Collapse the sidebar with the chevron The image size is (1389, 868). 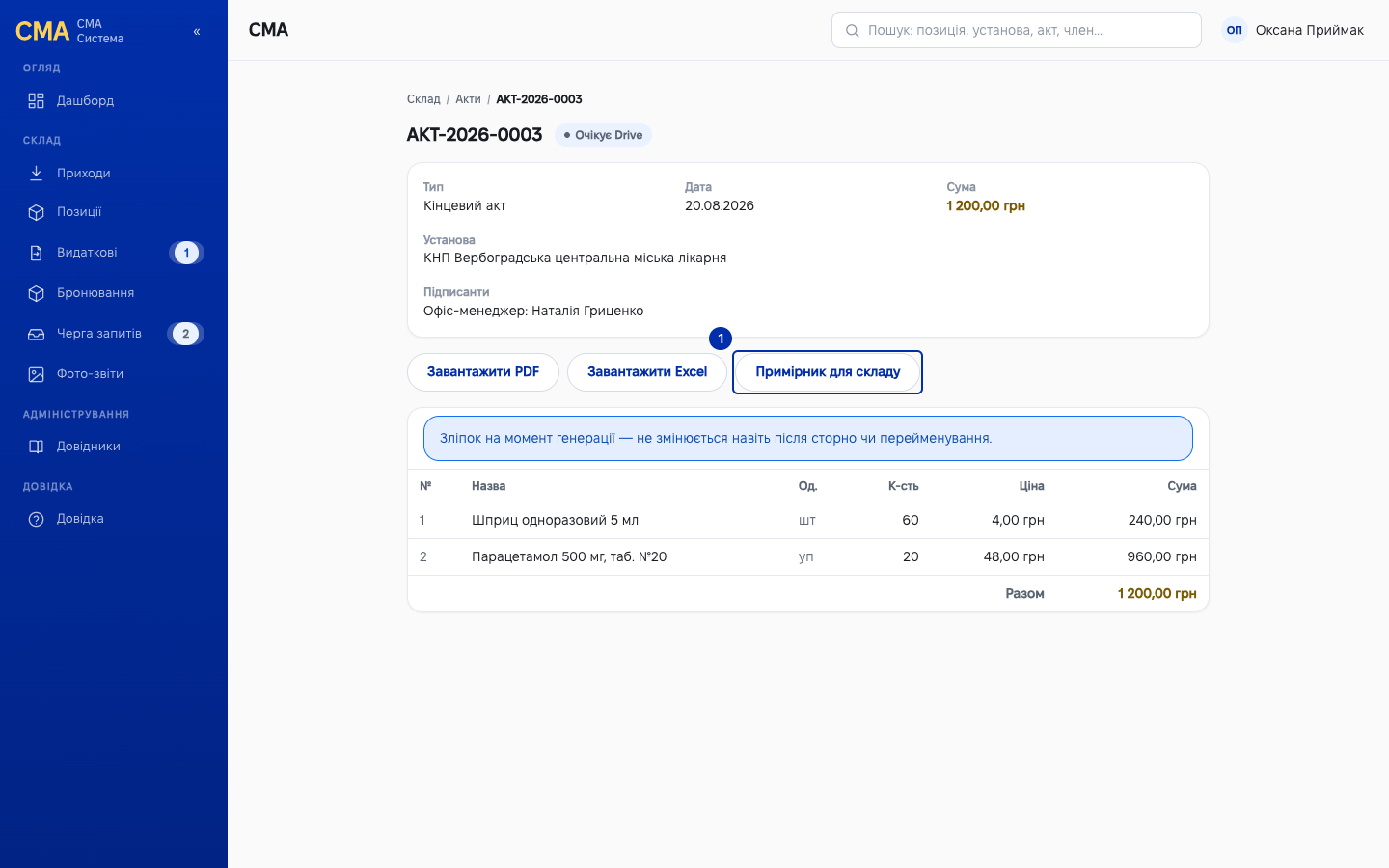coord(197,31)
